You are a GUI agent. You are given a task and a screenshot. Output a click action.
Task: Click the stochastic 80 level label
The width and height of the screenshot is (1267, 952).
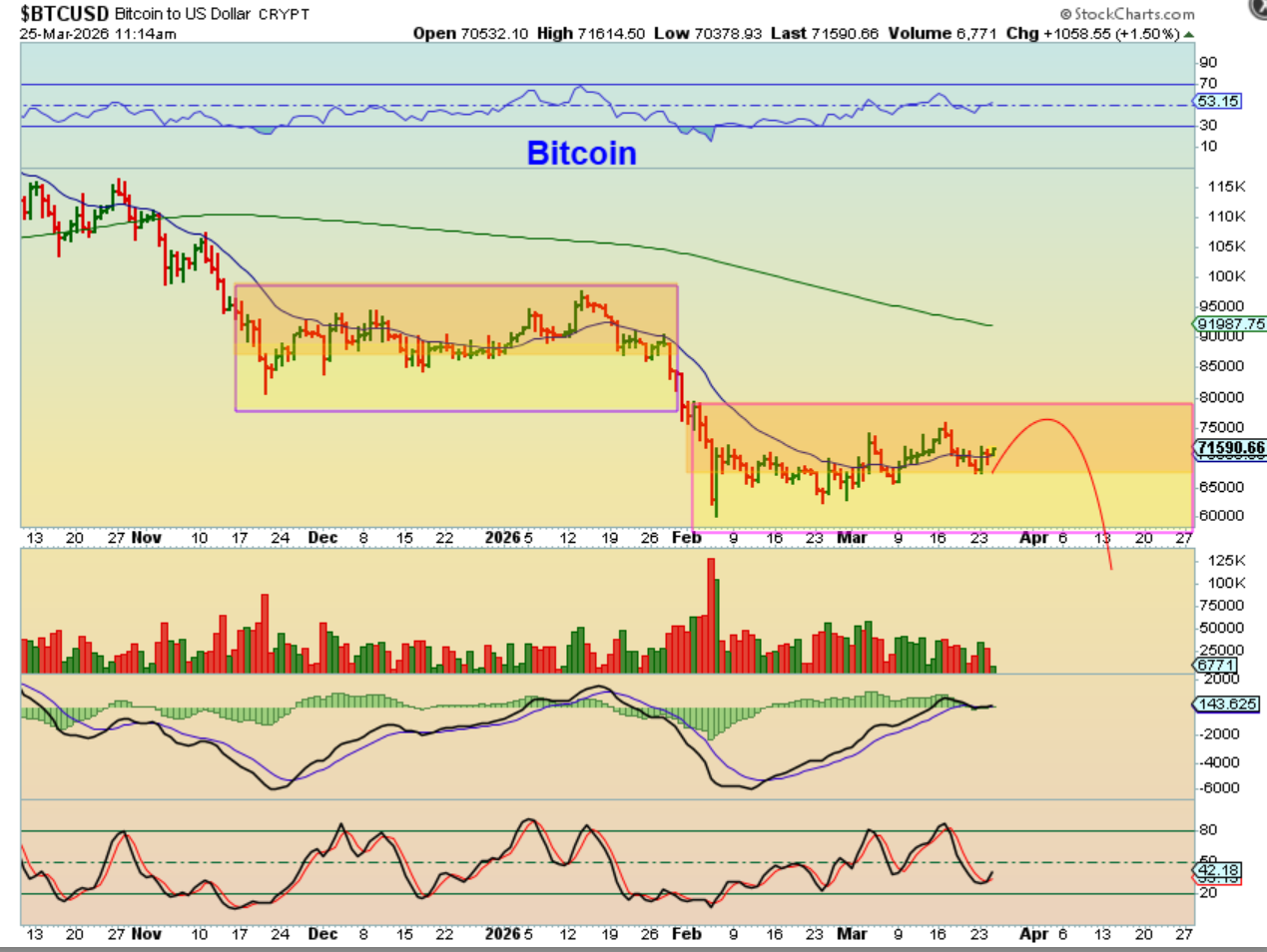coord(1208,830)
